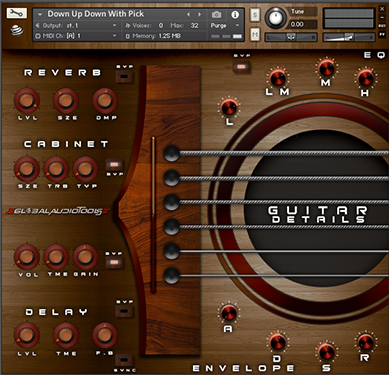Click the Reverb LVL knob
The width and height of the screenshot is (389, 375).
pyautogui.click(x=27, y=101)
